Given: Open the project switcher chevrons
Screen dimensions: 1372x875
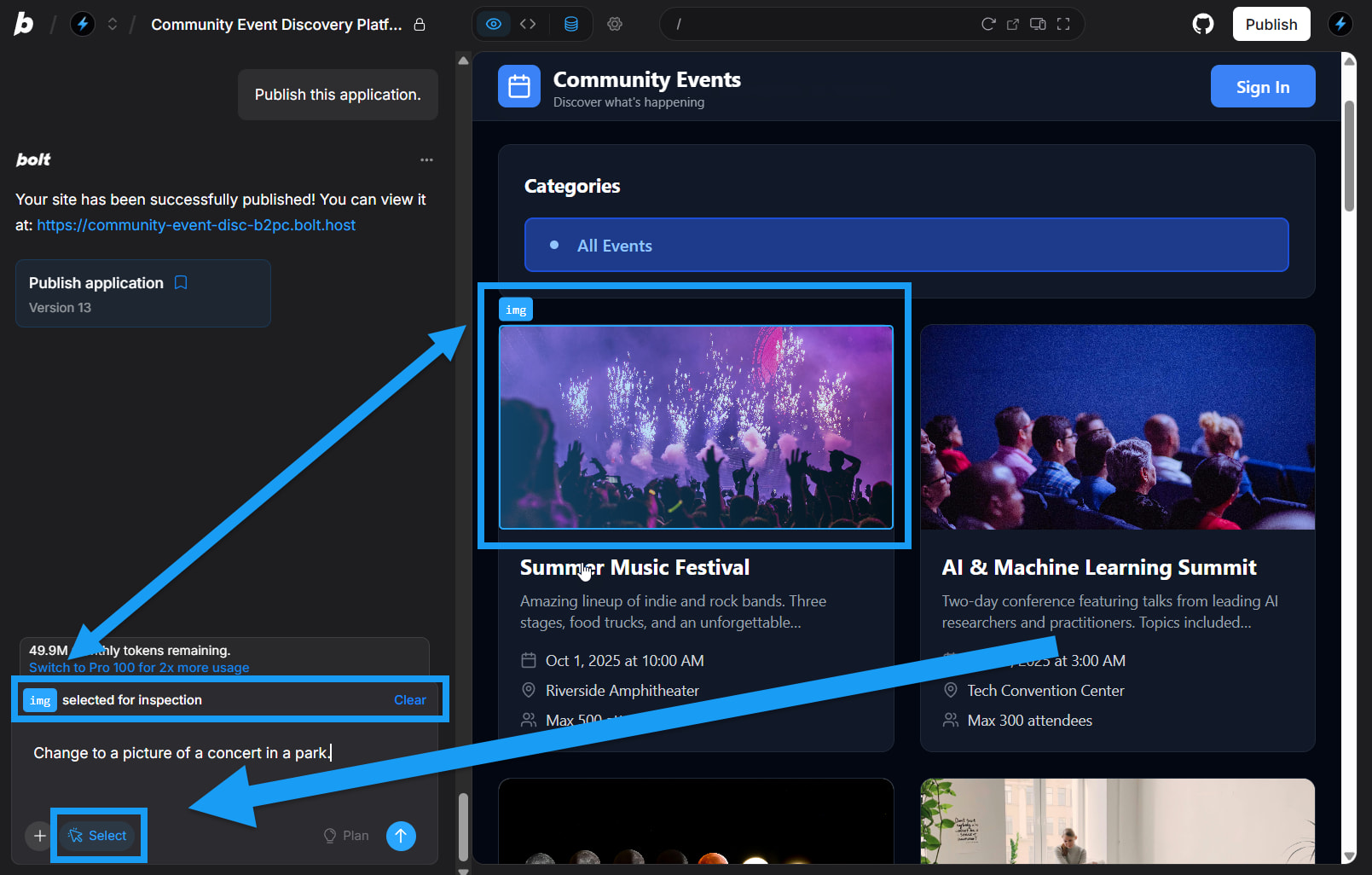Looking at the screenshot, I should coord(113,24).
